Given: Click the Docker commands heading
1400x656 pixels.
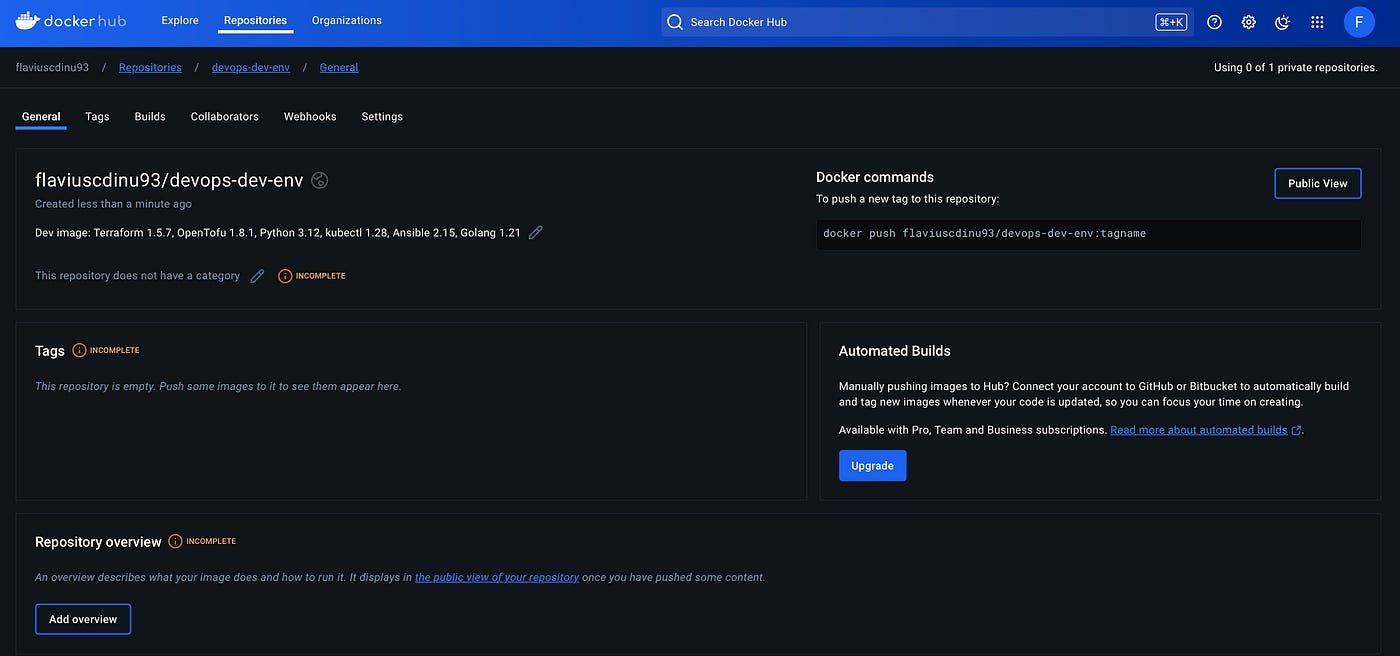Looking at the screenshot, I should coord(875,177).
